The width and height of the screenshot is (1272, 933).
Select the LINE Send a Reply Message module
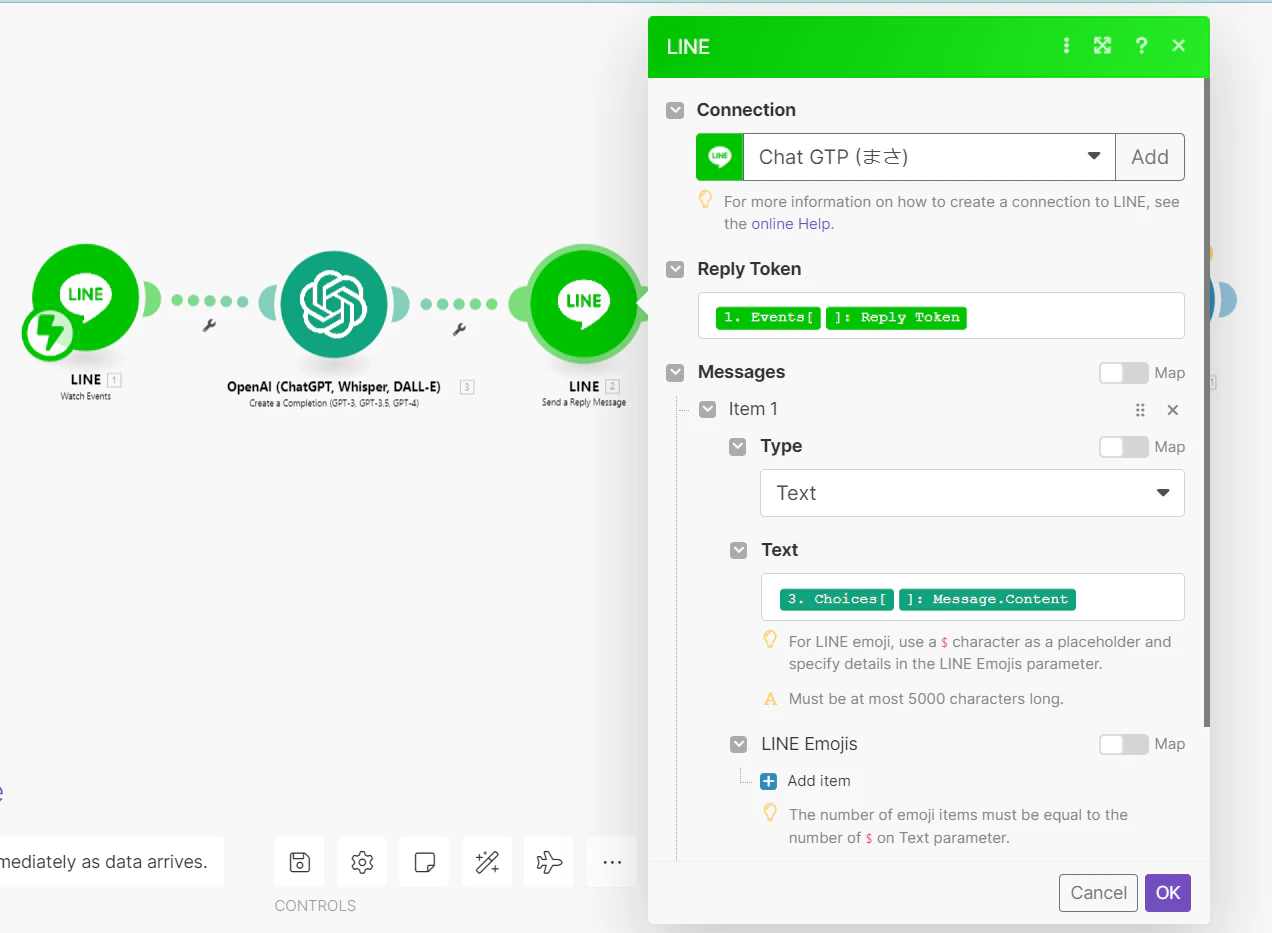(584, 303)
